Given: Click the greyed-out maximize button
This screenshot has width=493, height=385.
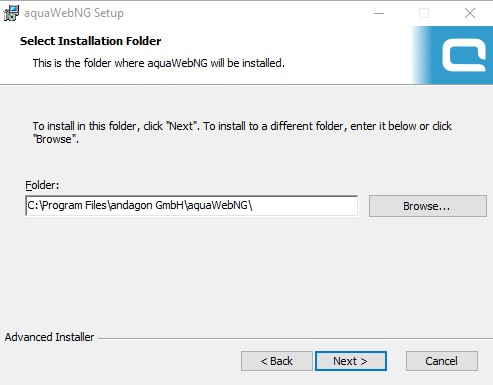Looking at the screenshot, I should coord(424,13).
